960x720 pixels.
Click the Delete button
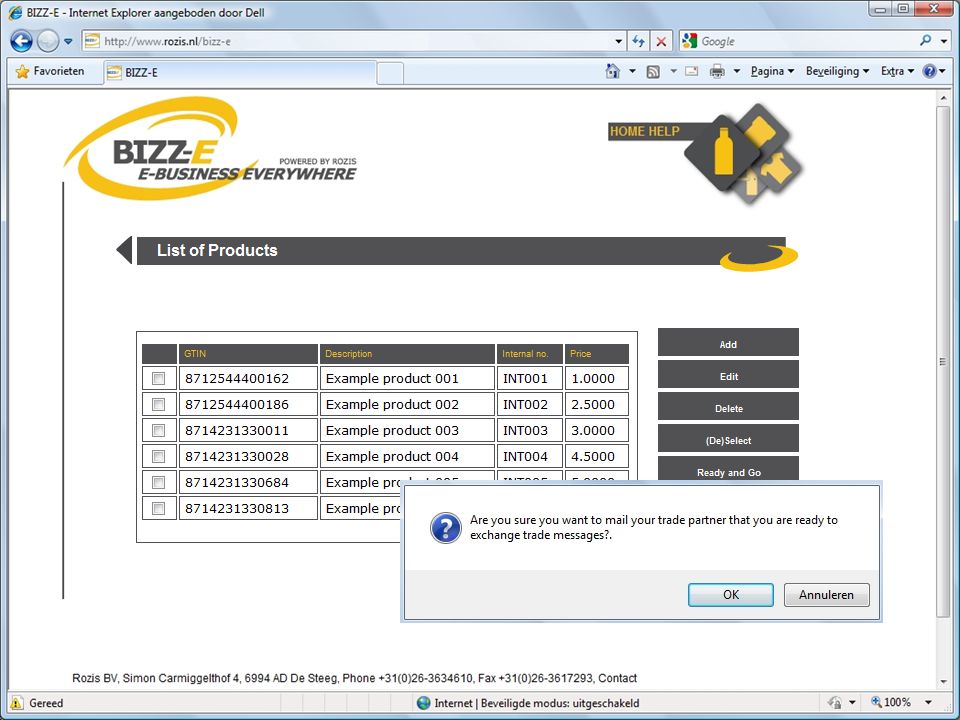(728, 406)
